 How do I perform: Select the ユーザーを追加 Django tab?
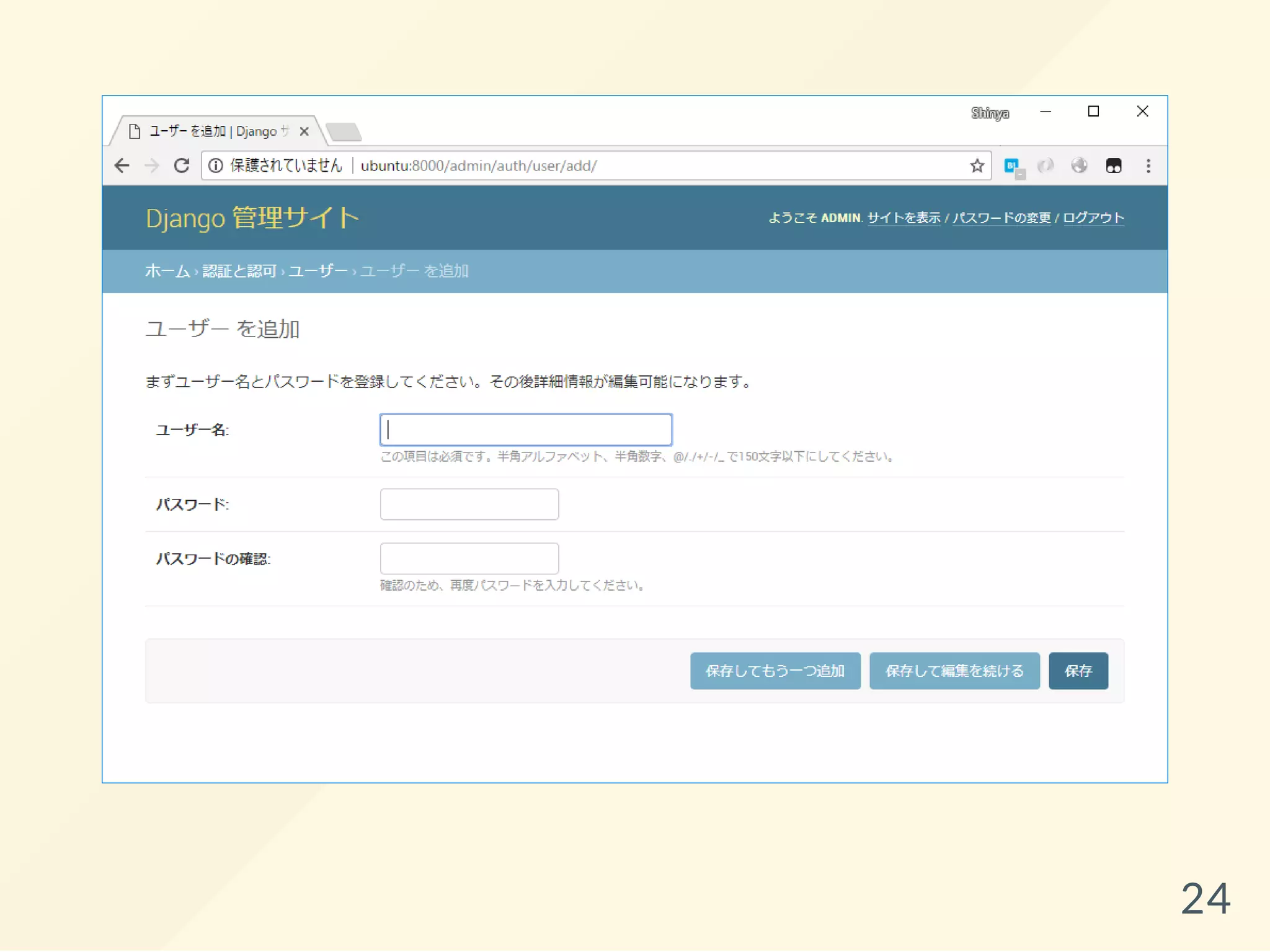211,131
